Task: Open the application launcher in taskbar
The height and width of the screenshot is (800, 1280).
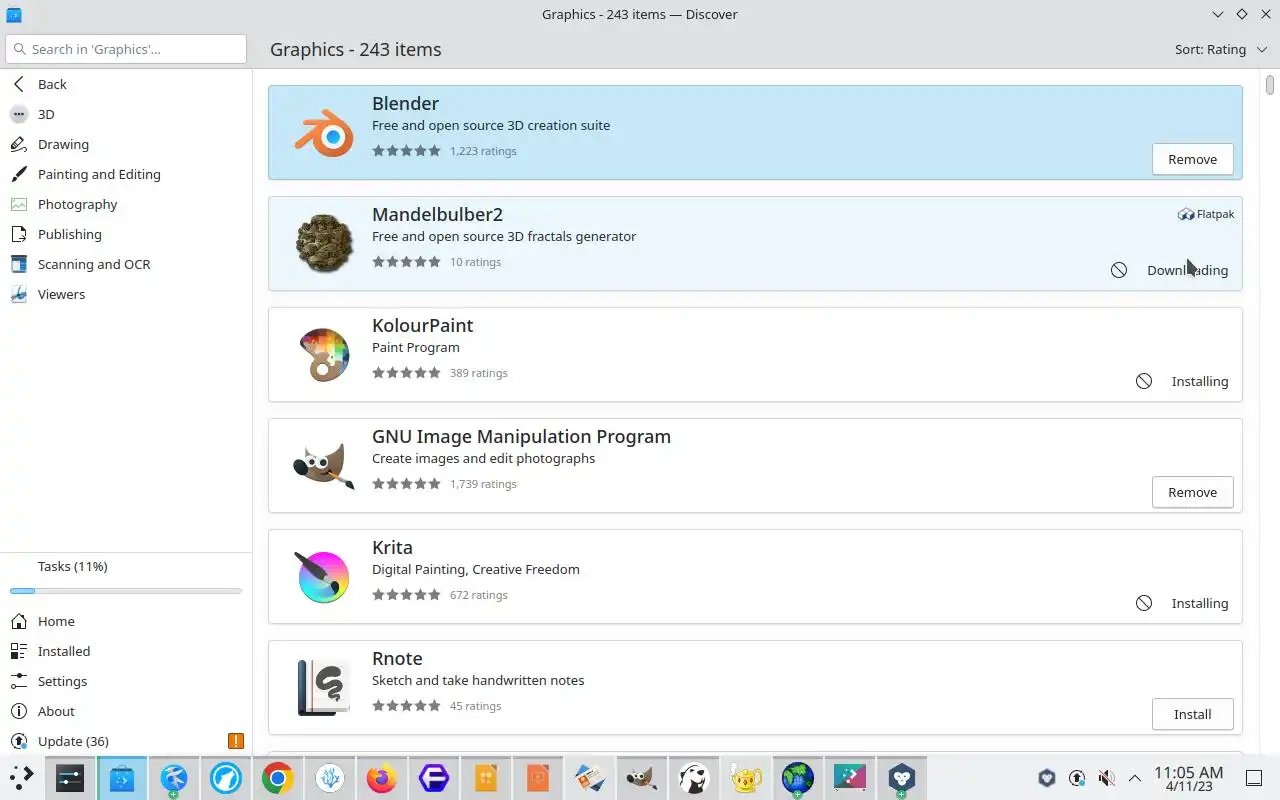Action: (x=21, y=778)
